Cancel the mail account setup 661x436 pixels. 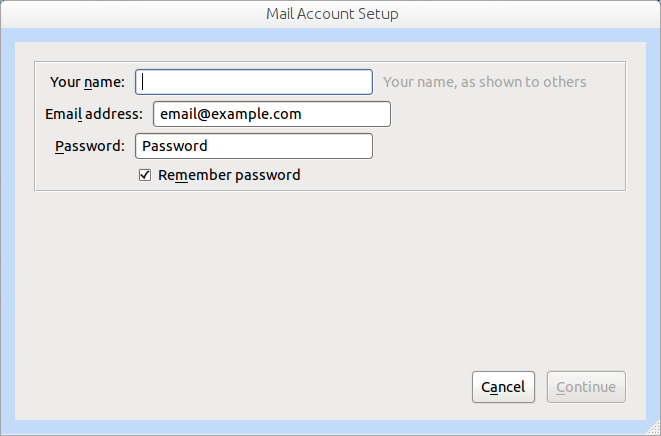[x=503, y=387]
